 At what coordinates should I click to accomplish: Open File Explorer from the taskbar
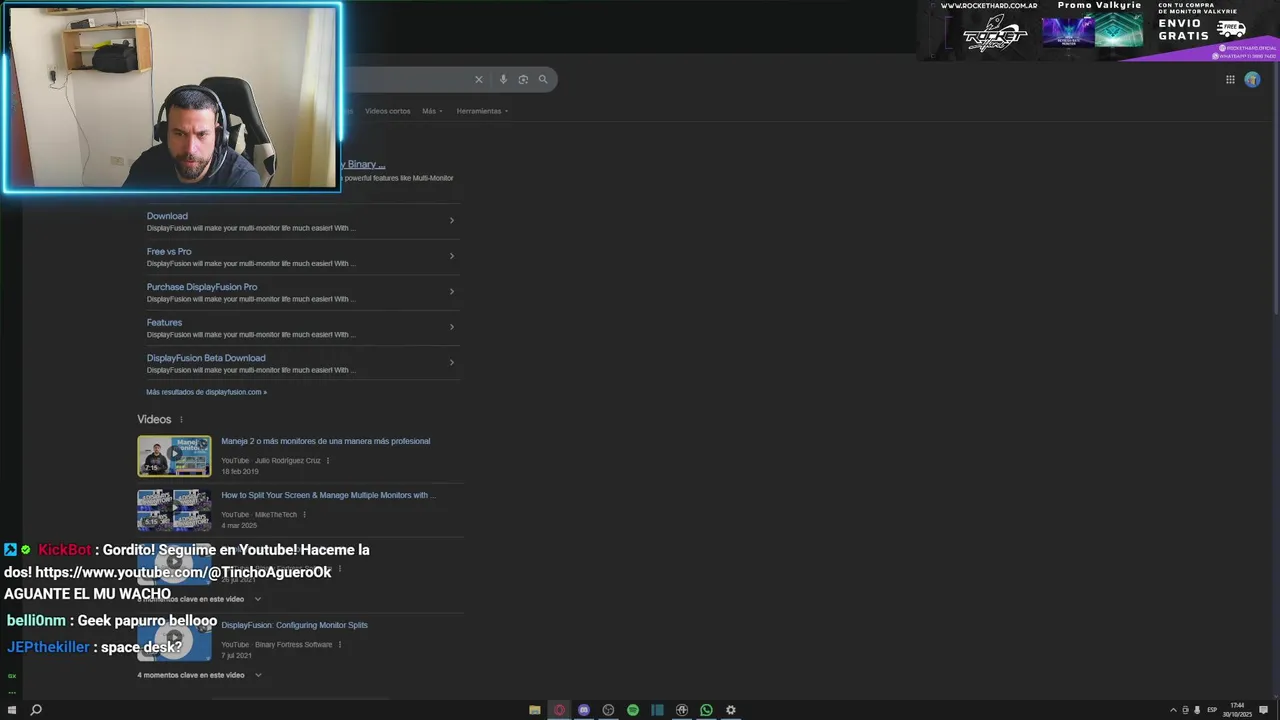click(535, 710)
